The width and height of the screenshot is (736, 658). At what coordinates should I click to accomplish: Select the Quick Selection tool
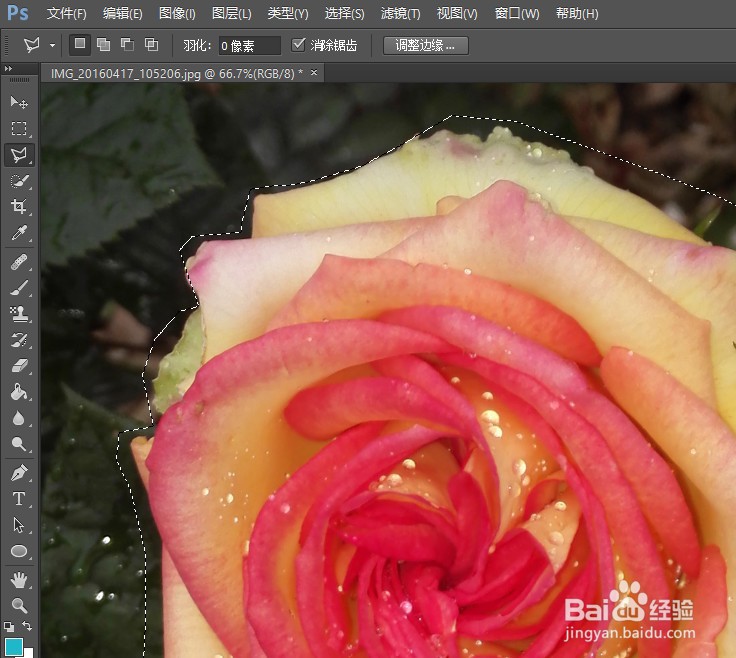coord(19,181)
